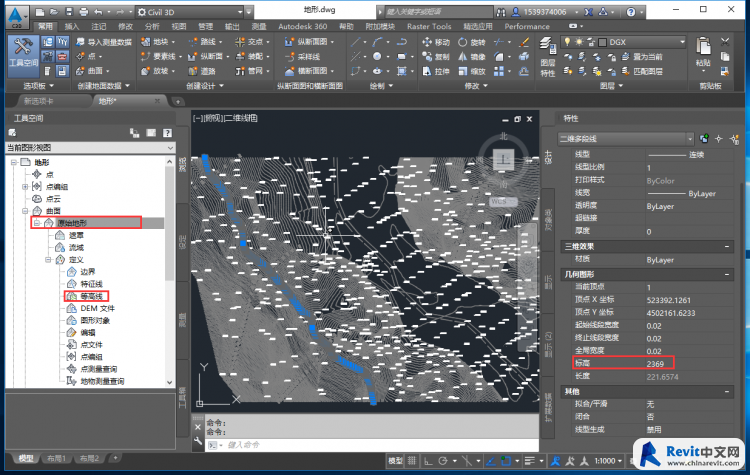Click the Corridor (道路) tool
750x475 pixels.
click(x=202, y=71)
